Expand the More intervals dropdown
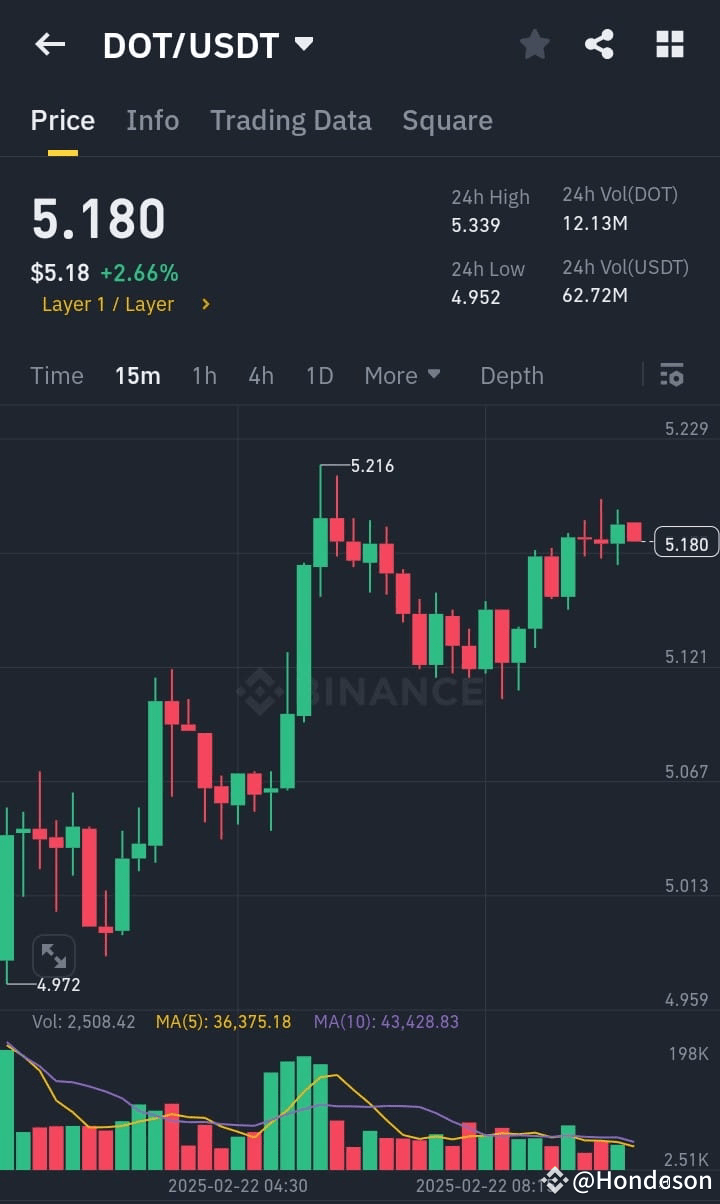720x1204 pixels. (x=403, y=375)
